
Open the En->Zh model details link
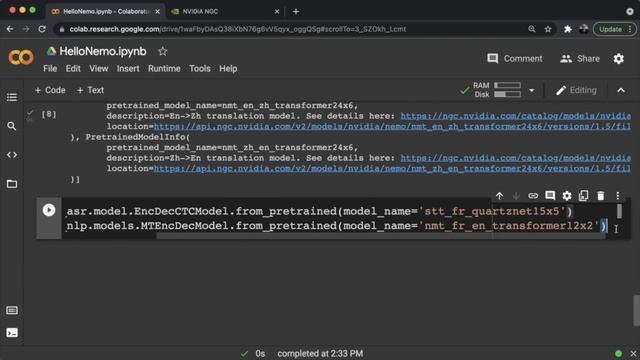(516, 116)
